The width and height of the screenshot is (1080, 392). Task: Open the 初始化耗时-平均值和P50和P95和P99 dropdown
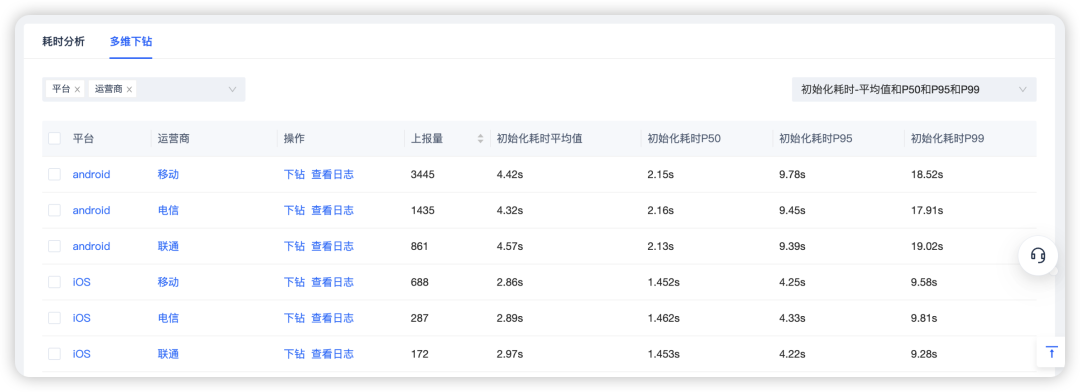click(913, 90)
